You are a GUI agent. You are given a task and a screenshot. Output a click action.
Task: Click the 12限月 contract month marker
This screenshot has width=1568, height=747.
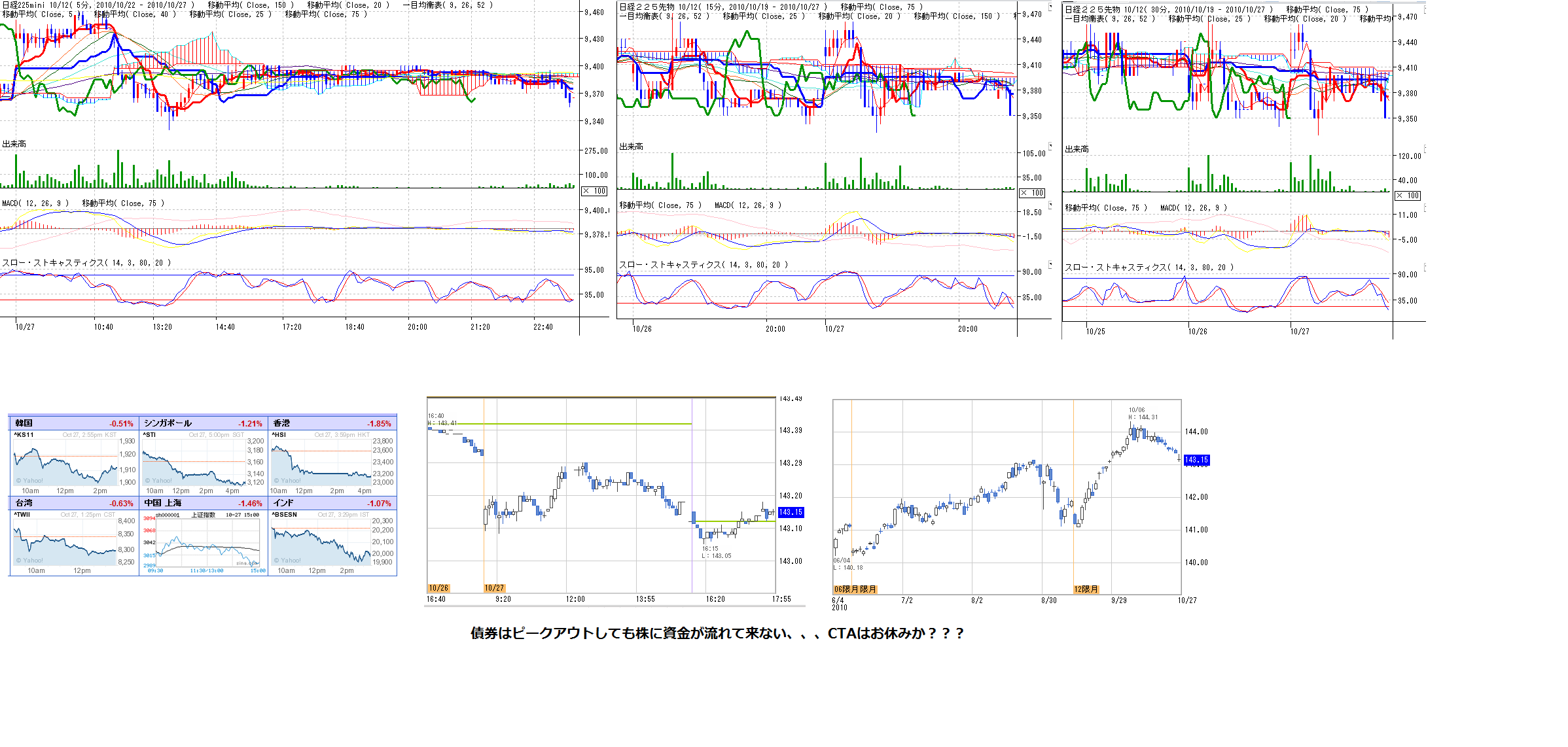pyautogui.click(x=1086, y=589)
